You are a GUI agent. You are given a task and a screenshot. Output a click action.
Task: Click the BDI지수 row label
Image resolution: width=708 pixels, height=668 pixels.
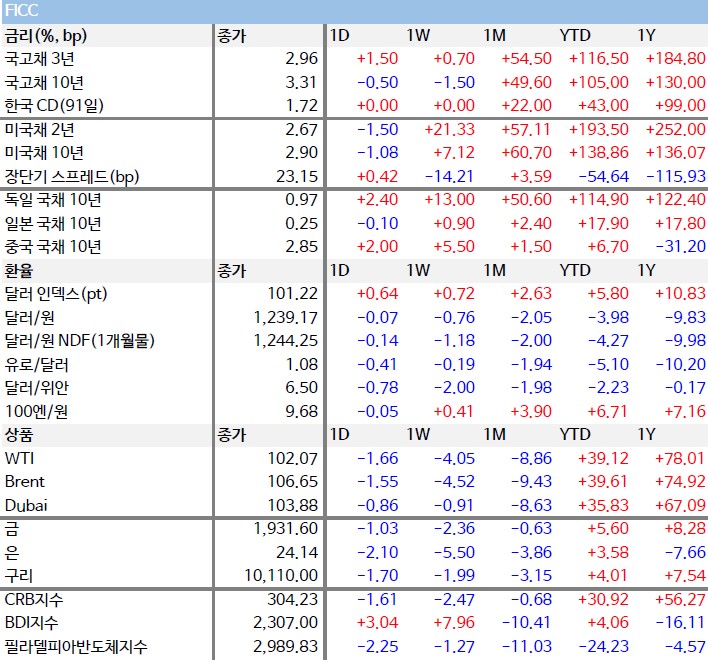coord(31,623)
